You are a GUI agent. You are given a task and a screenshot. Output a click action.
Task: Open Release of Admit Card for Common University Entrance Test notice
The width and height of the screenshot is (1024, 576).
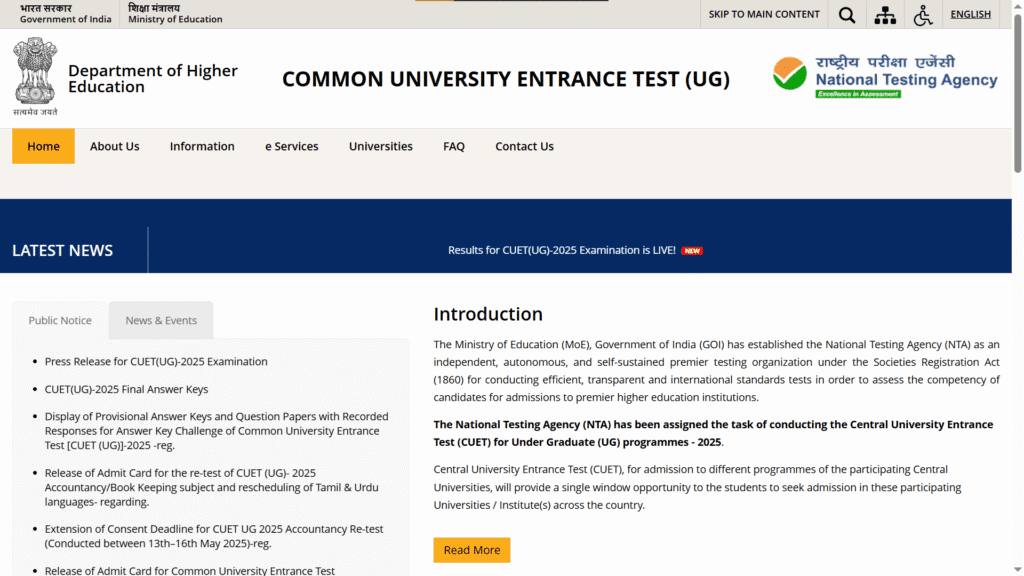coord(189,570)
